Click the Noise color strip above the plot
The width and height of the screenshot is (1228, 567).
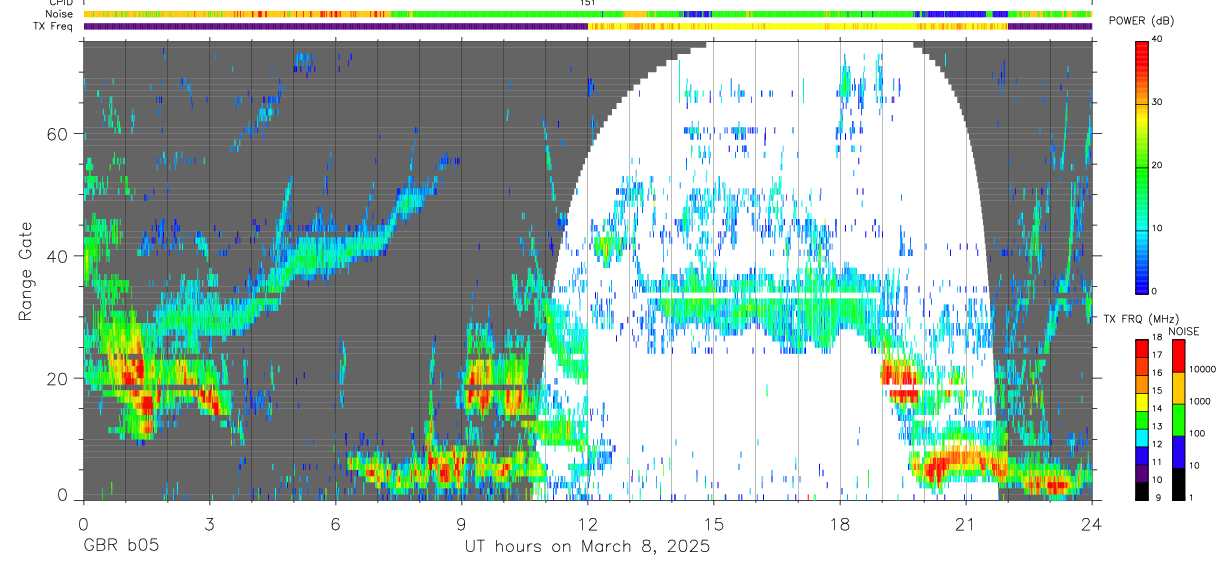click(x=588, y=14)
